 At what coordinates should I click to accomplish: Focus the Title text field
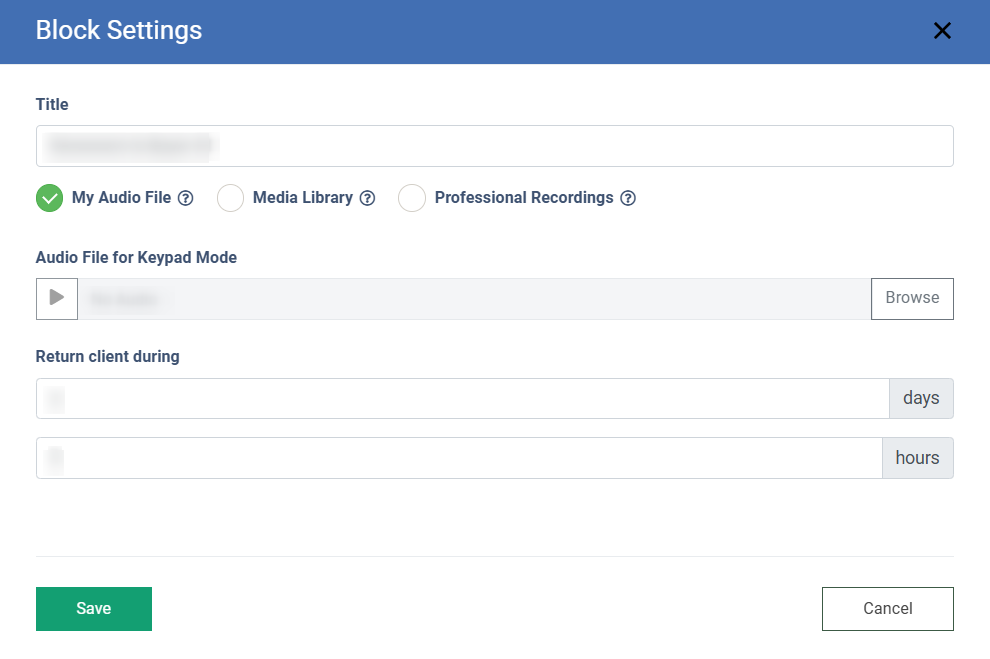point(494,146)
